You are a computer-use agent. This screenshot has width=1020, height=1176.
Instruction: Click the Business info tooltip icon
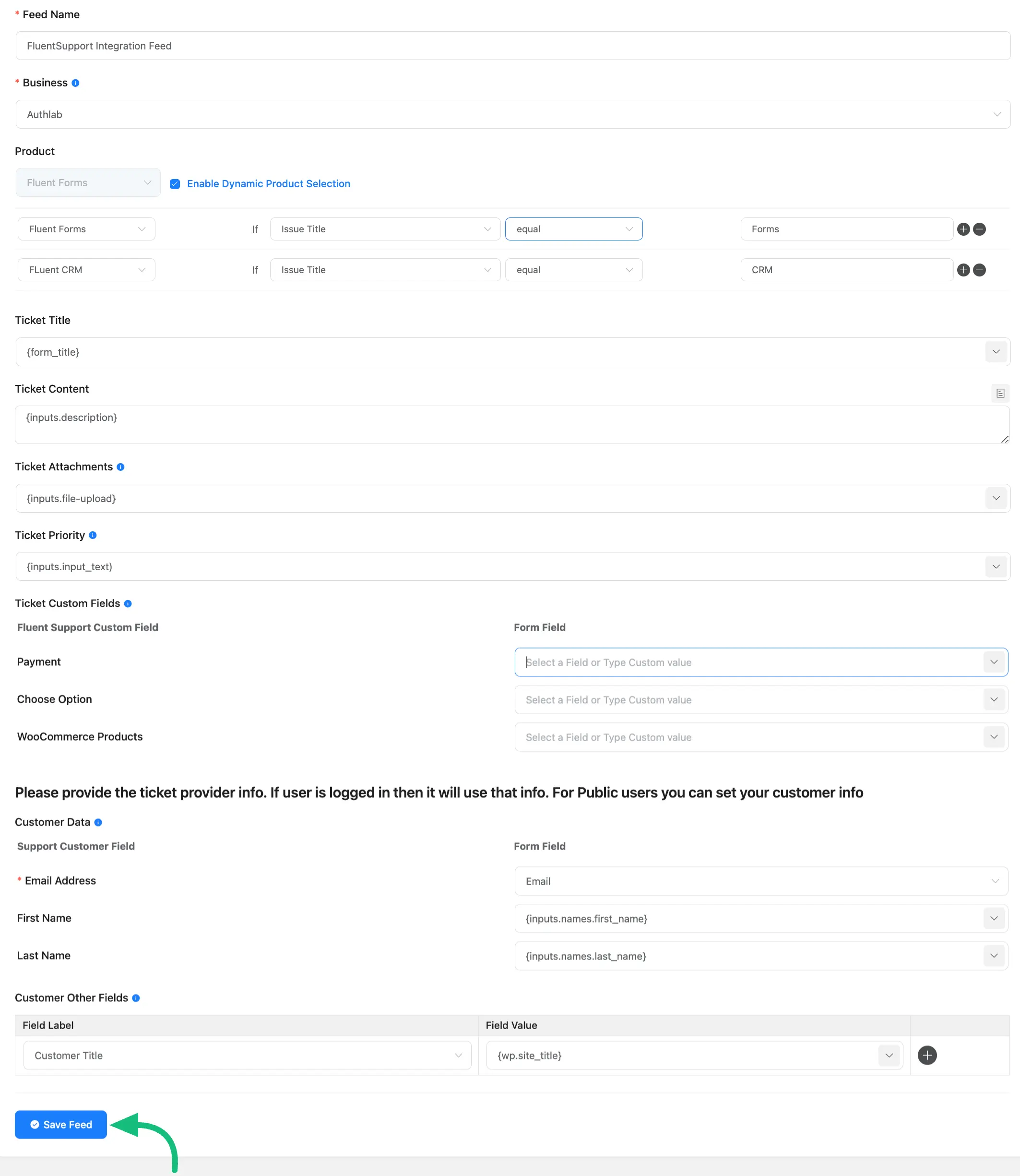tap(75, 83)
